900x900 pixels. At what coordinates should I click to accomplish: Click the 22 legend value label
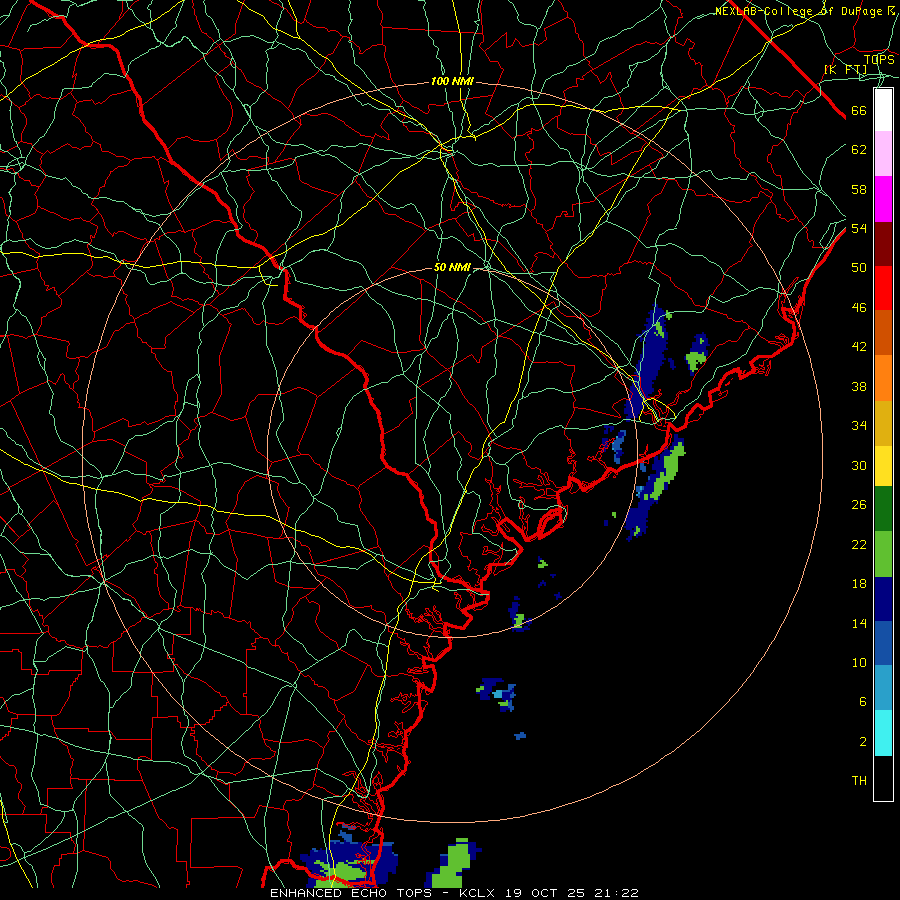coord(859,545)
